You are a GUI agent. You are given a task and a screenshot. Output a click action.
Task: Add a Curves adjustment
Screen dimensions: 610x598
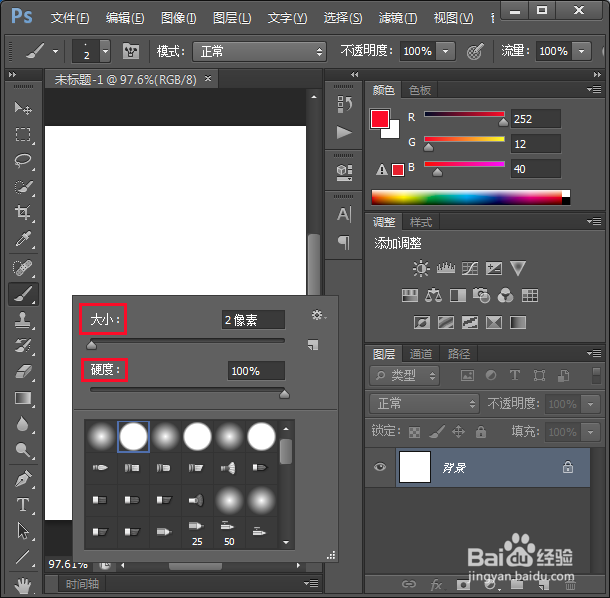click(470, 268)
